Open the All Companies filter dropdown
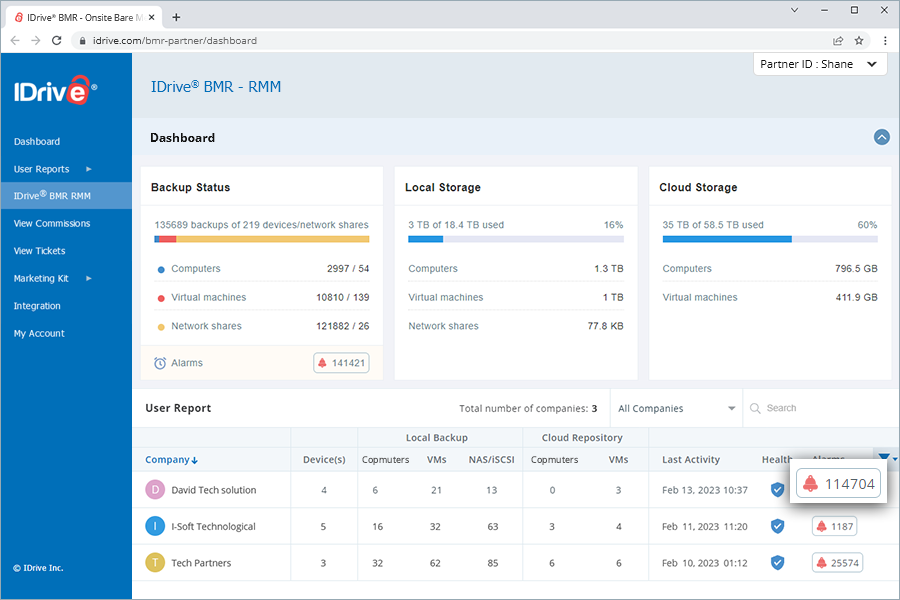The width and height of the screenshot is (900, 600). tap(677, 408)
